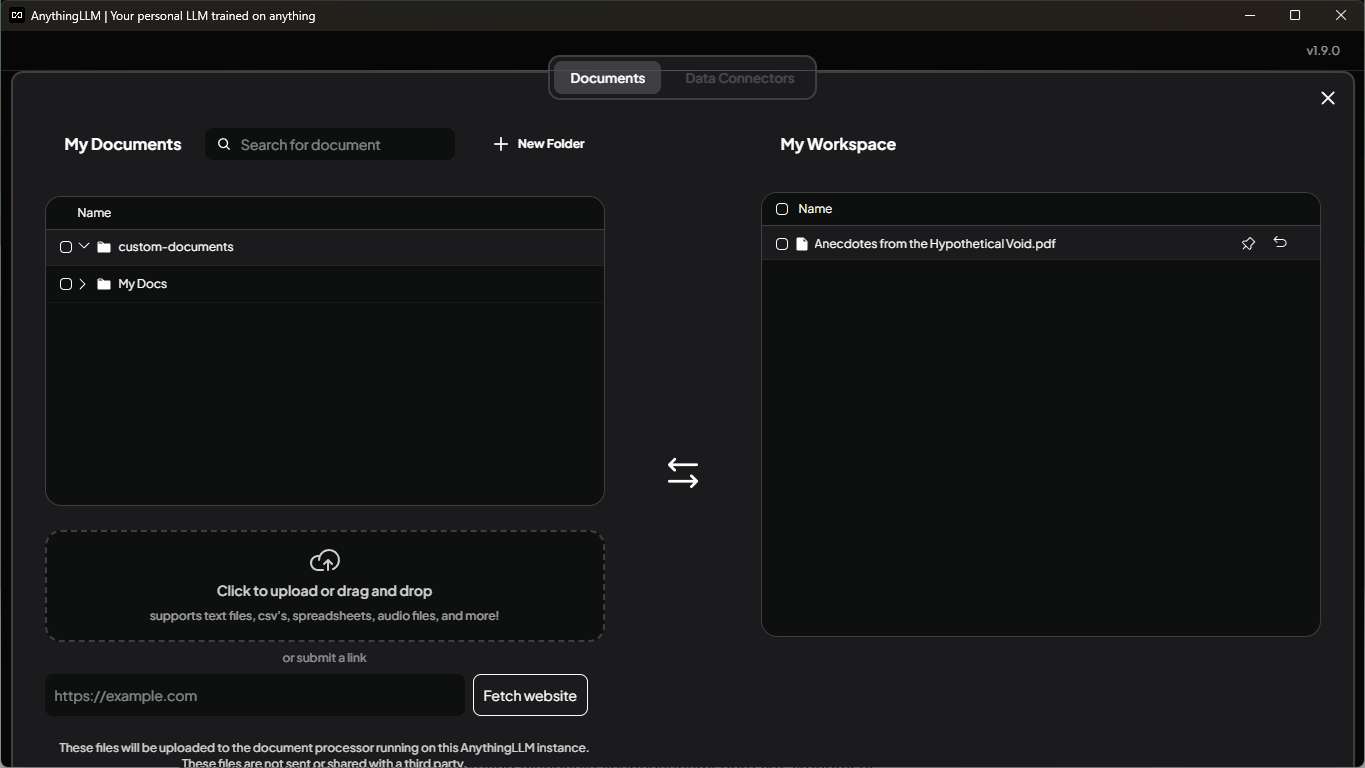Click the cloud upload icon
The height and width of the screenshot is (768, 1365).
point(325,561)
